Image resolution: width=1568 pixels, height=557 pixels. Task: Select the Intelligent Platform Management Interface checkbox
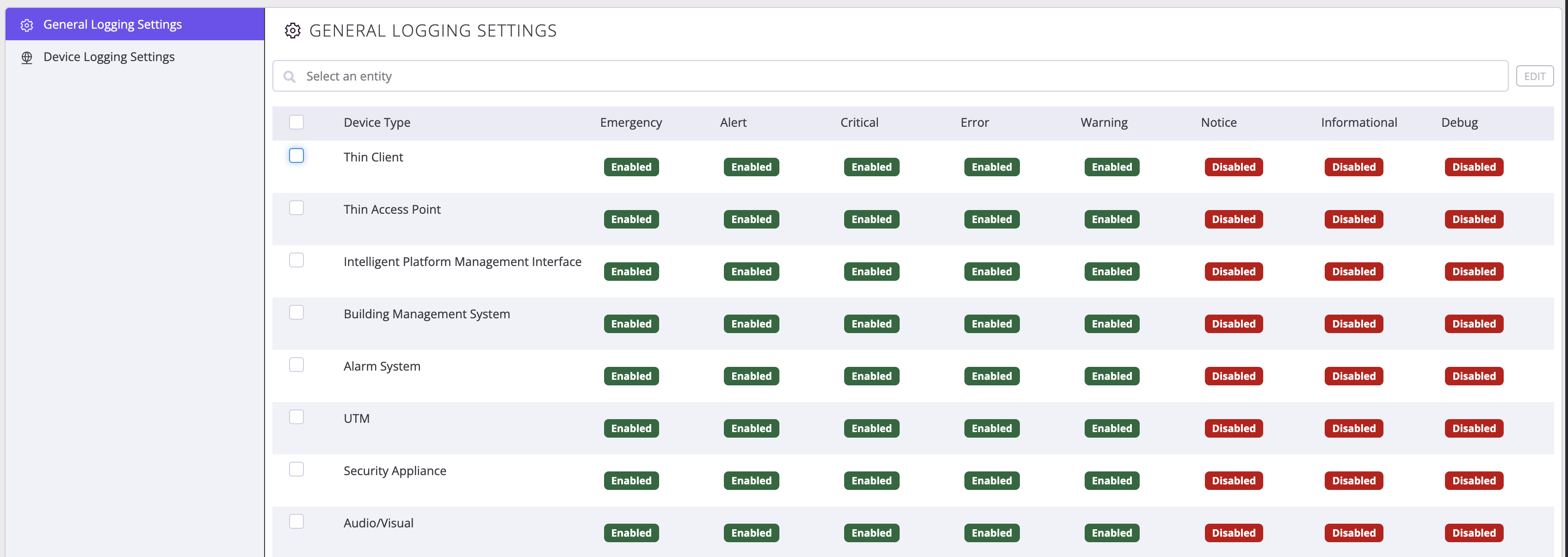(296, 260)
